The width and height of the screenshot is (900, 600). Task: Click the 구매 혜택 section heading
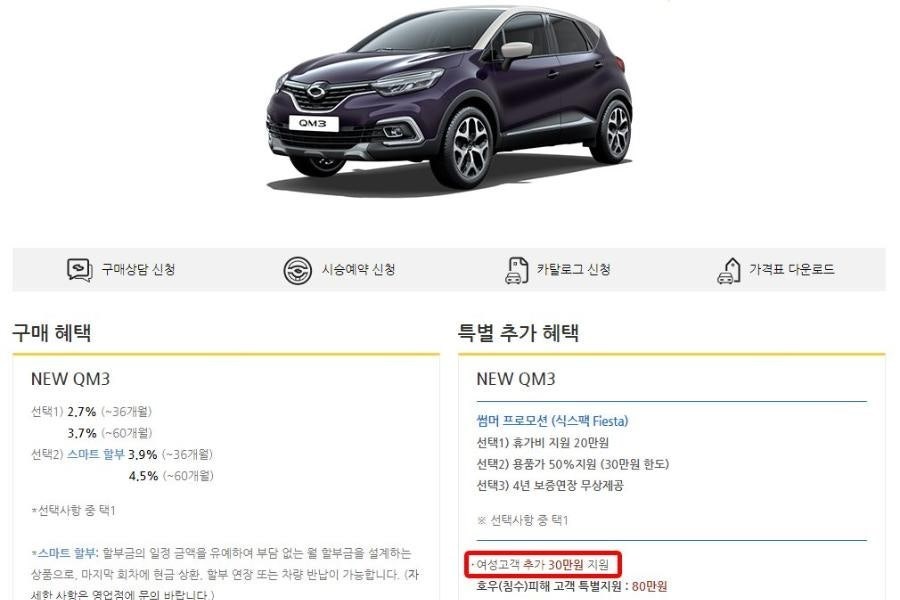52,332
